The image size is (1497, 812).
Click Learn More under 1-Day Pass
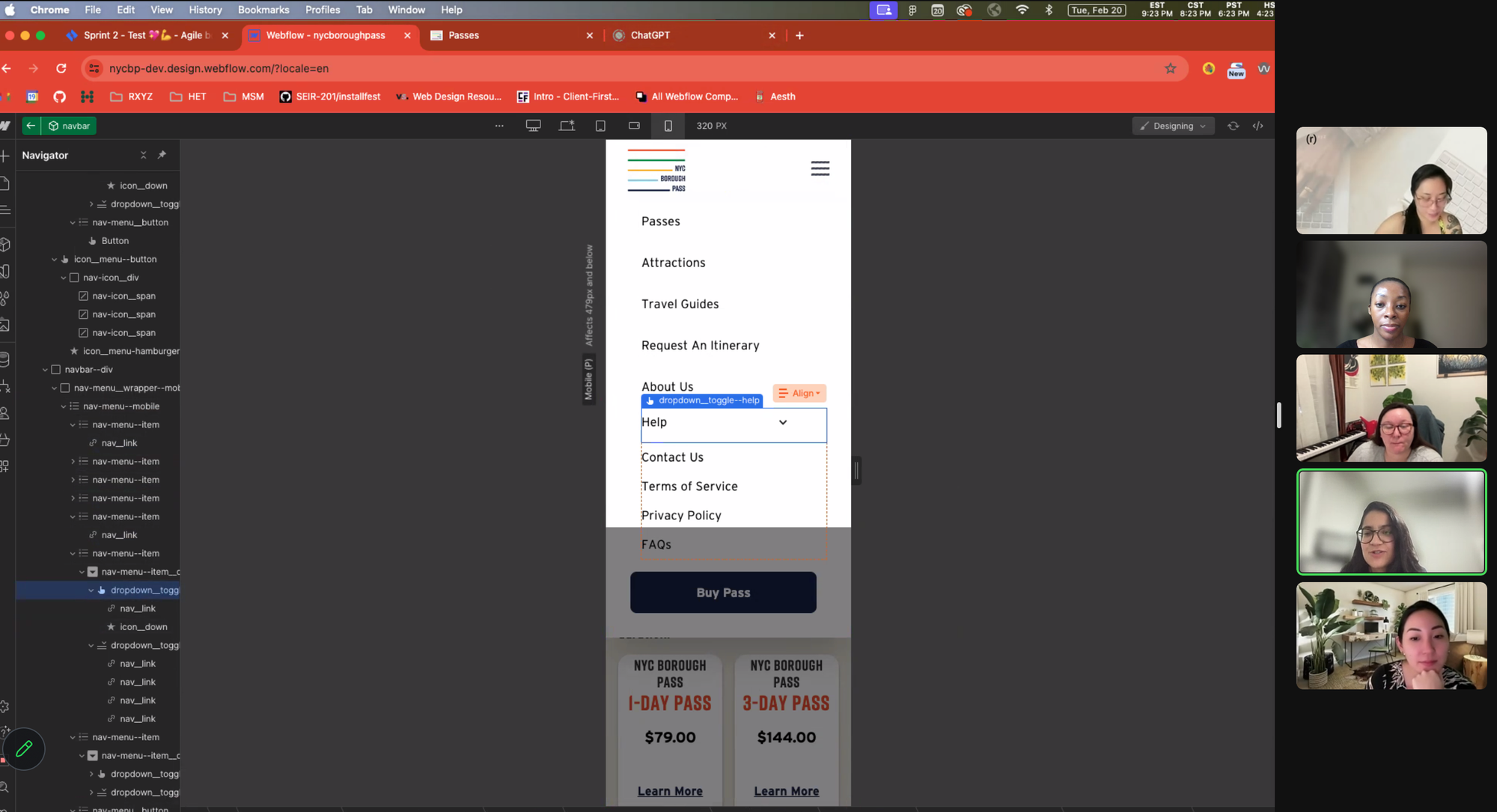[669, 791]
